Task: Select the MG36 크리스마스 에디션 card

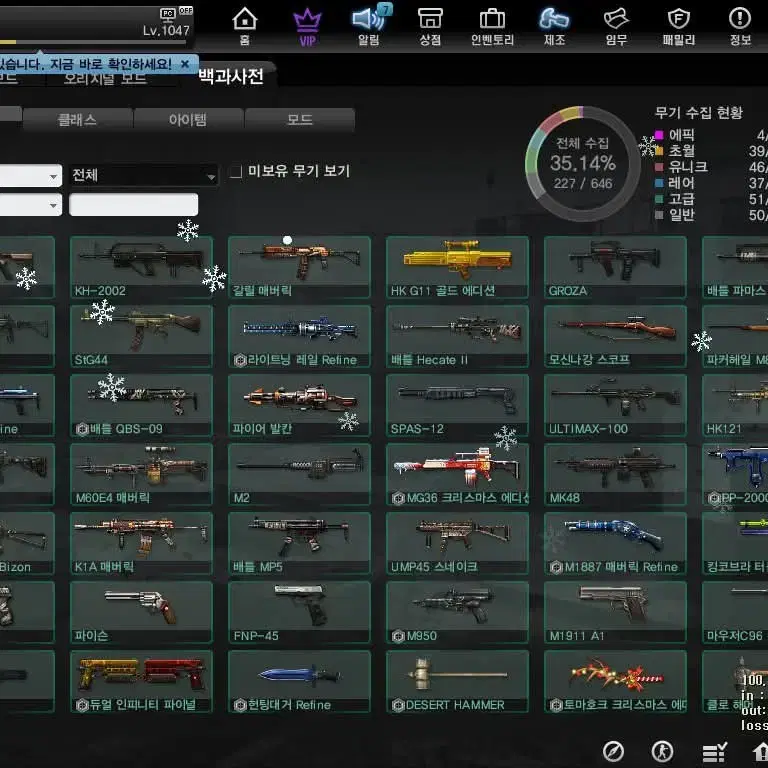Action: tap(457, 474)
